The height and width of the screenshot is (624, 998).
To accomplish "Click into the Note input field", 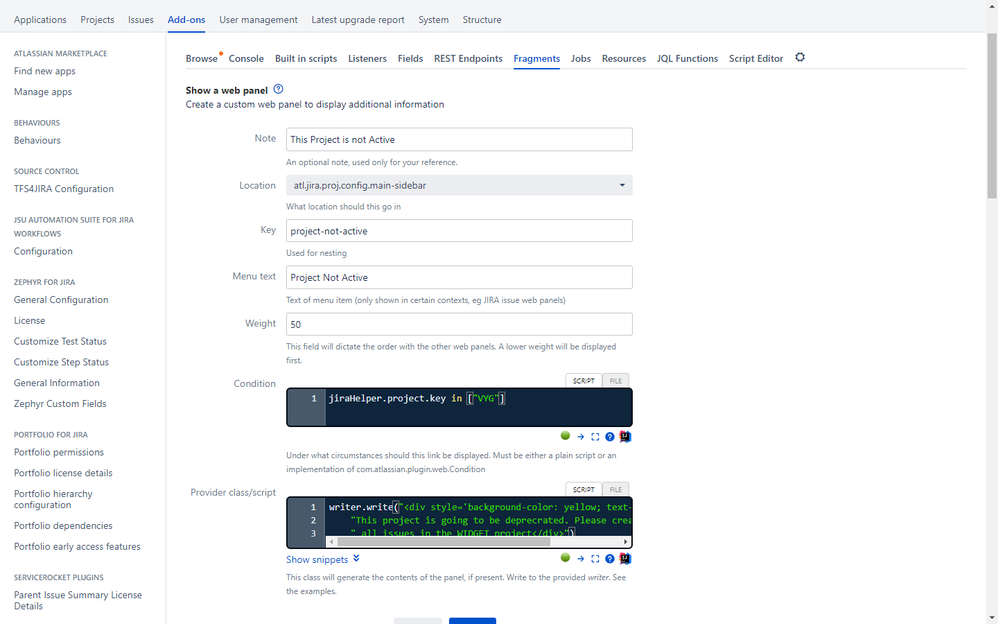I will pyautogui.click(x=459, y=139).
